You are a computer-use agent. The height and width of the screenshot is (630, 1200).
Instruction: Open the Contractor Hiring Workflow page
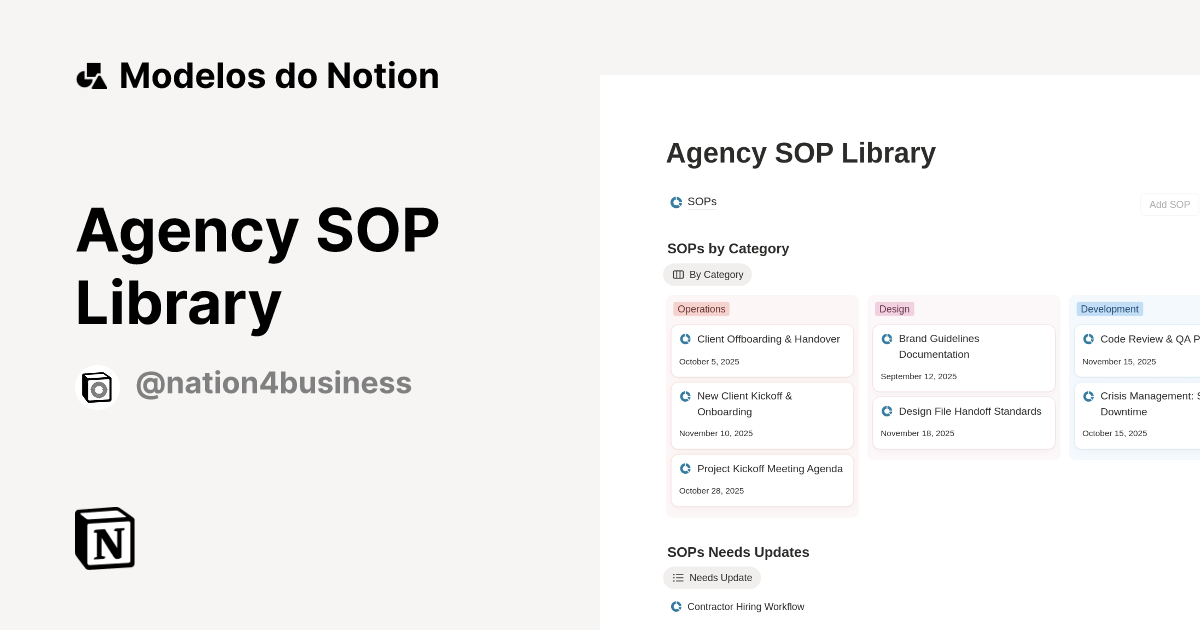(x=746, y=606)
